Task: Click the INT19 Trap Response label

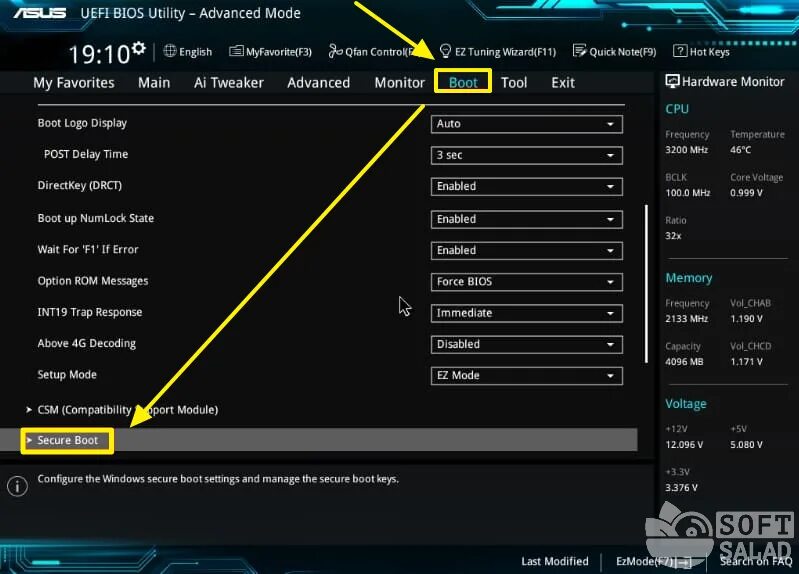Action: (90, 312)
